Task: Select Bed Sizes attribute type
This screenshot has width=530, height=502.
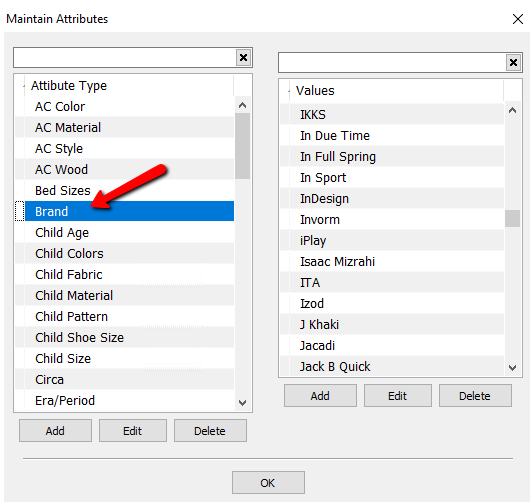Action: 124,190
